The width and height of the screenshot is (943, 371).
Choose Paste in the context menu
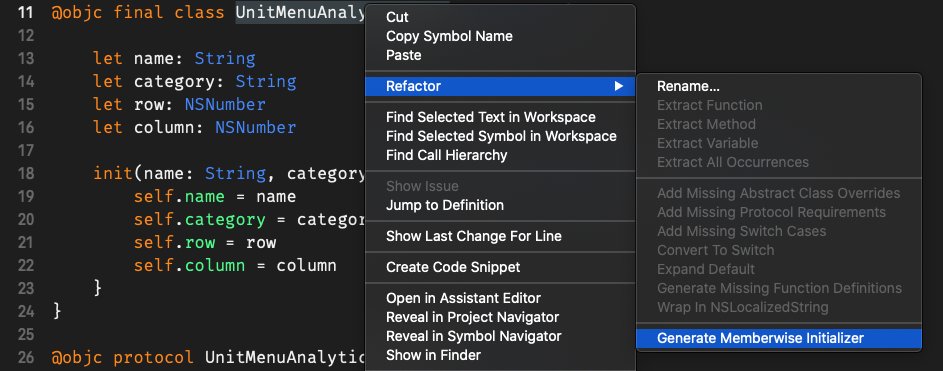500,55
